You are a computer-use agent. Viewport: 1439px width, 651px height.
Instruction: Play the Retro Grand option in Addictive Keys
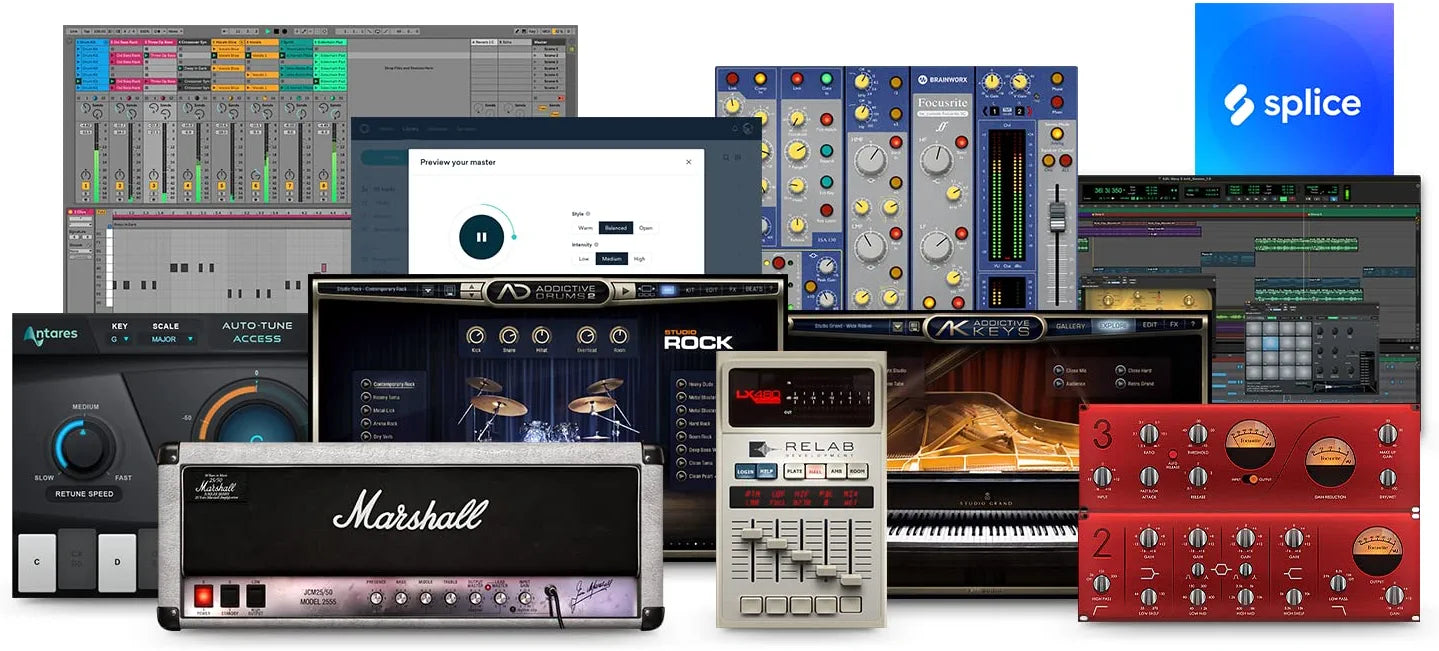[1119, 384]
